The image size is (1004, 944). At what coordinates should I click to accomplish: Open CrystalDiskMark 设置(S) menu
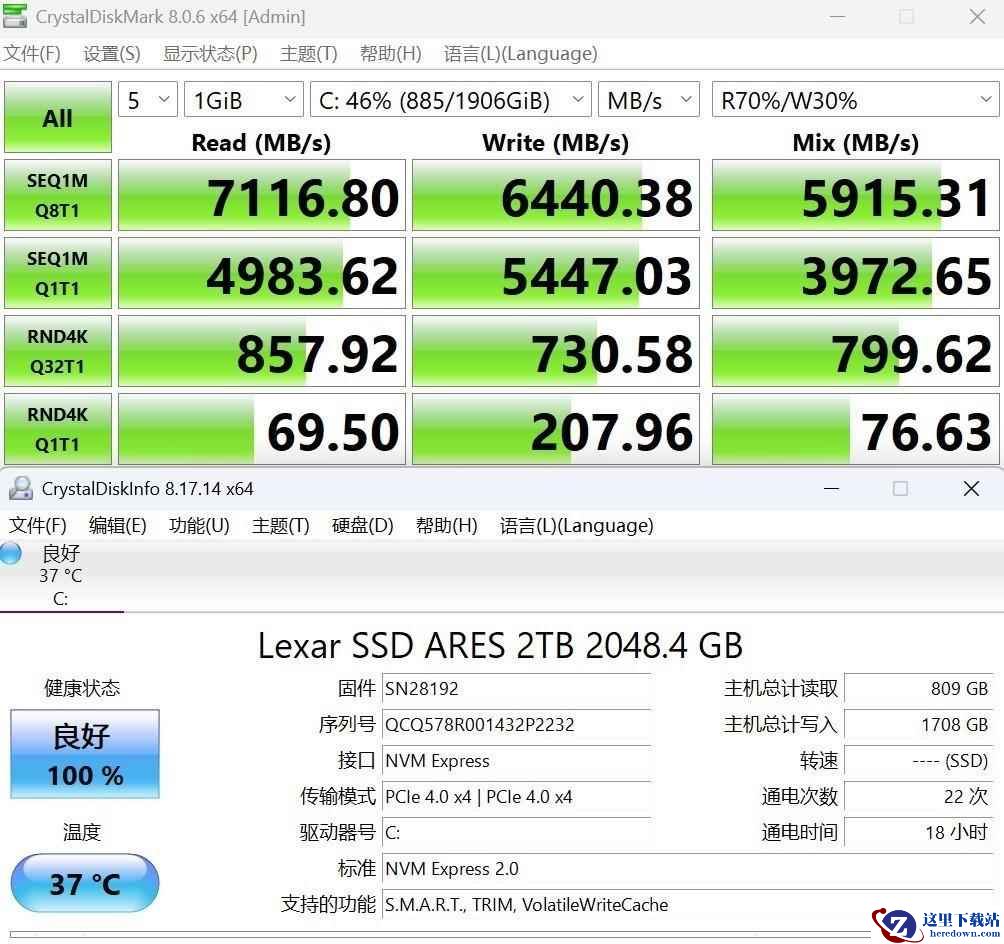click(x=111, y=54)
